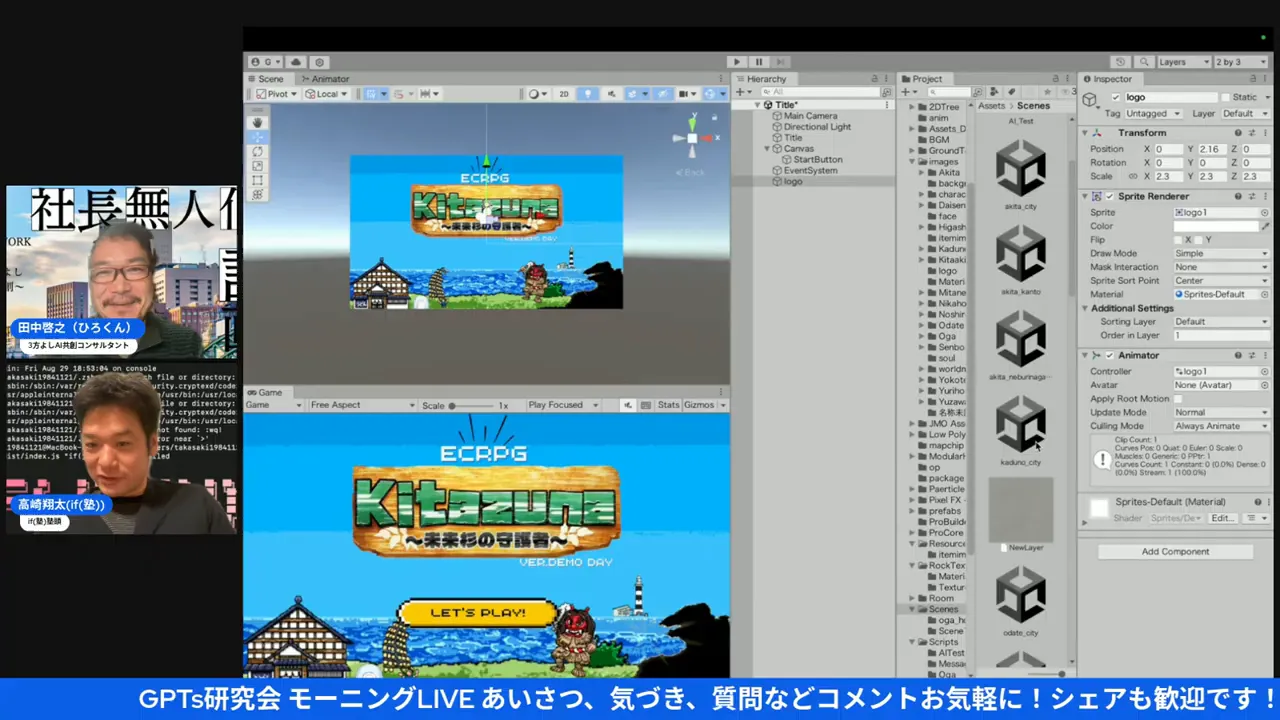1280x720 pixels.
Task: Click the Pause button in top toolbar
Action: (759, 62)
